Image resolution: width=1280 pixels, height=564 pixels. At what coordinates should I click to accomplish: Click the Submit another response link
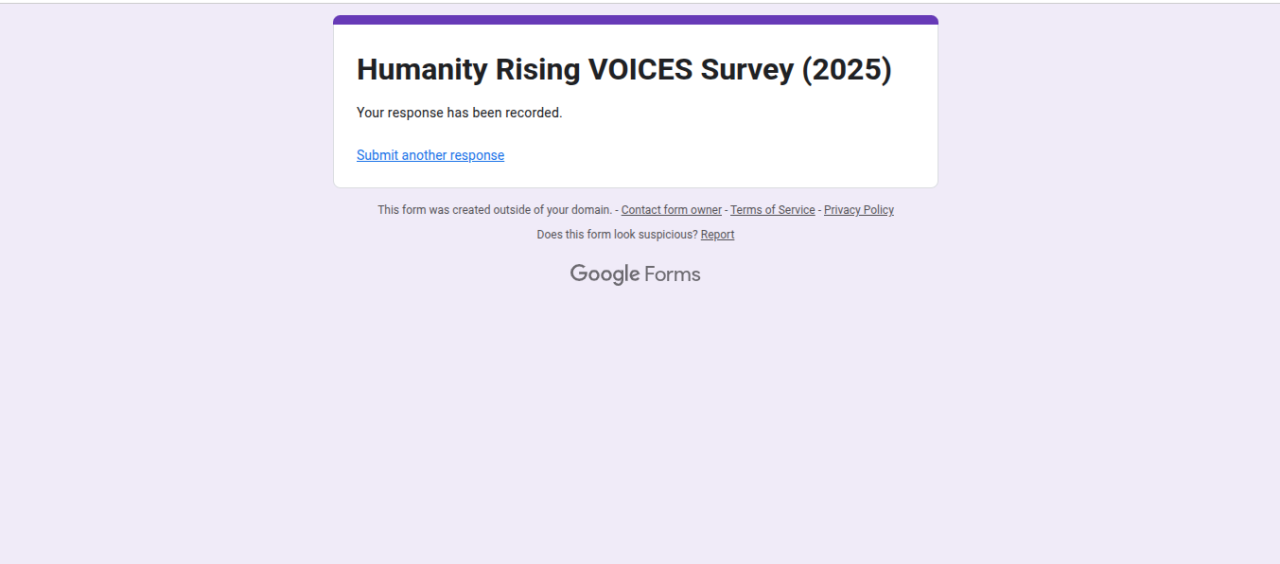tap(430, 155)
